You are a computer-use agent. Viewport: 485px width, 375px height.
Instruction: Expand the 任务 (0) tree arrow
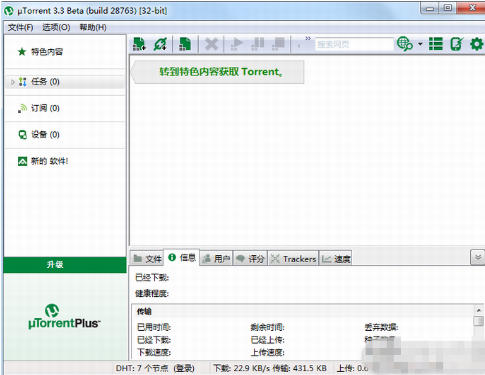click(12, 82)
